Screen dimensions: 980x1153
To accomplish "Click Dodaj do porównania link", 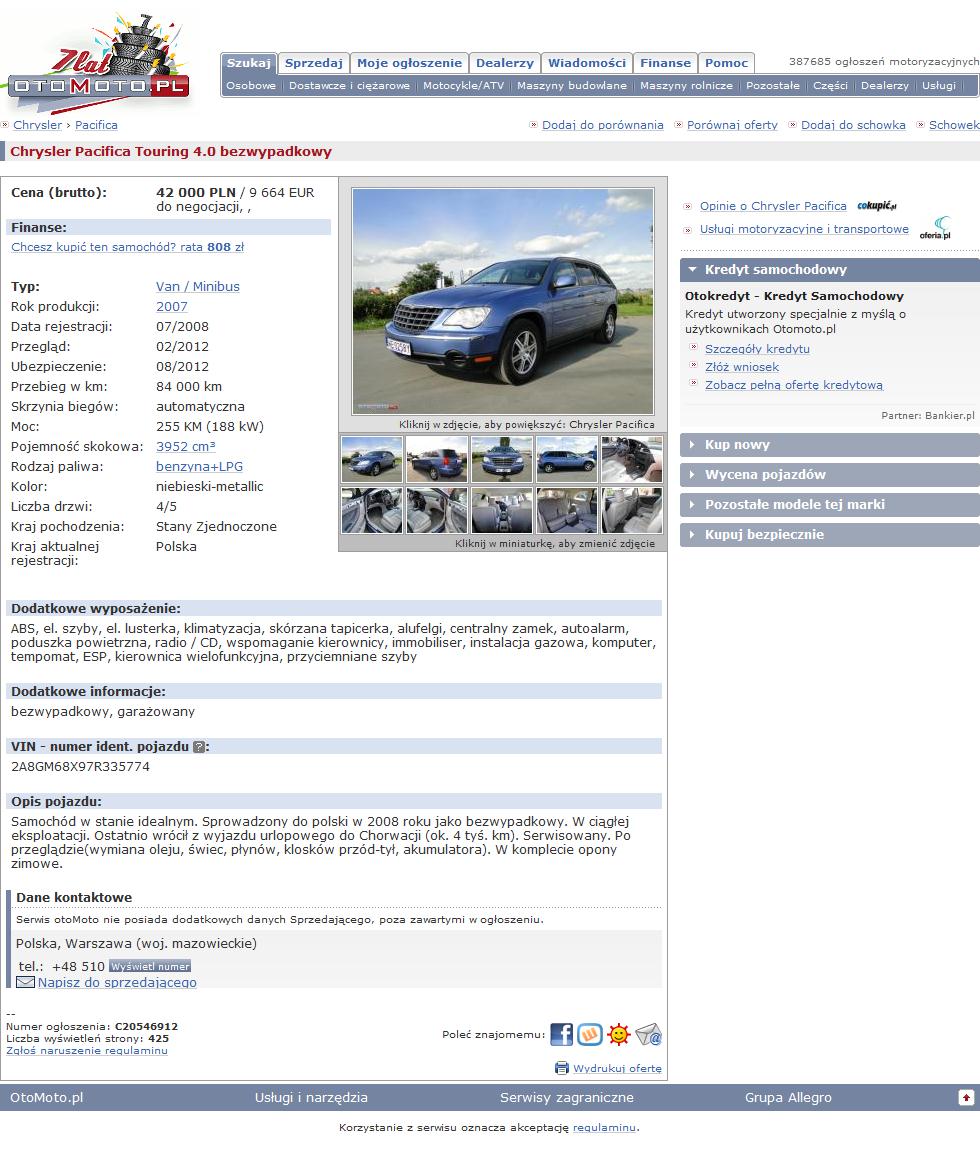I will tap(603, 125).
